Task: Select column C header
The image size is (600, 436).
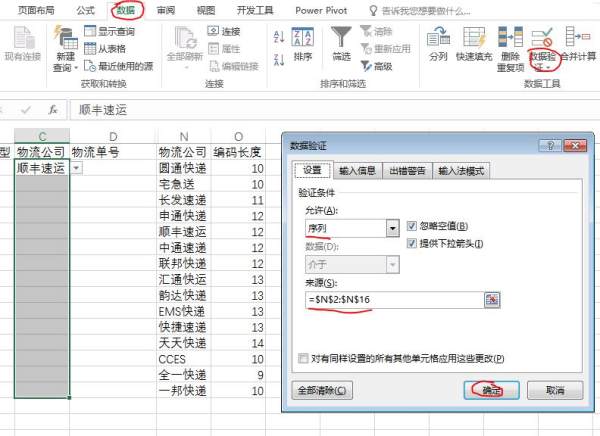Action: tap(42, 136)
